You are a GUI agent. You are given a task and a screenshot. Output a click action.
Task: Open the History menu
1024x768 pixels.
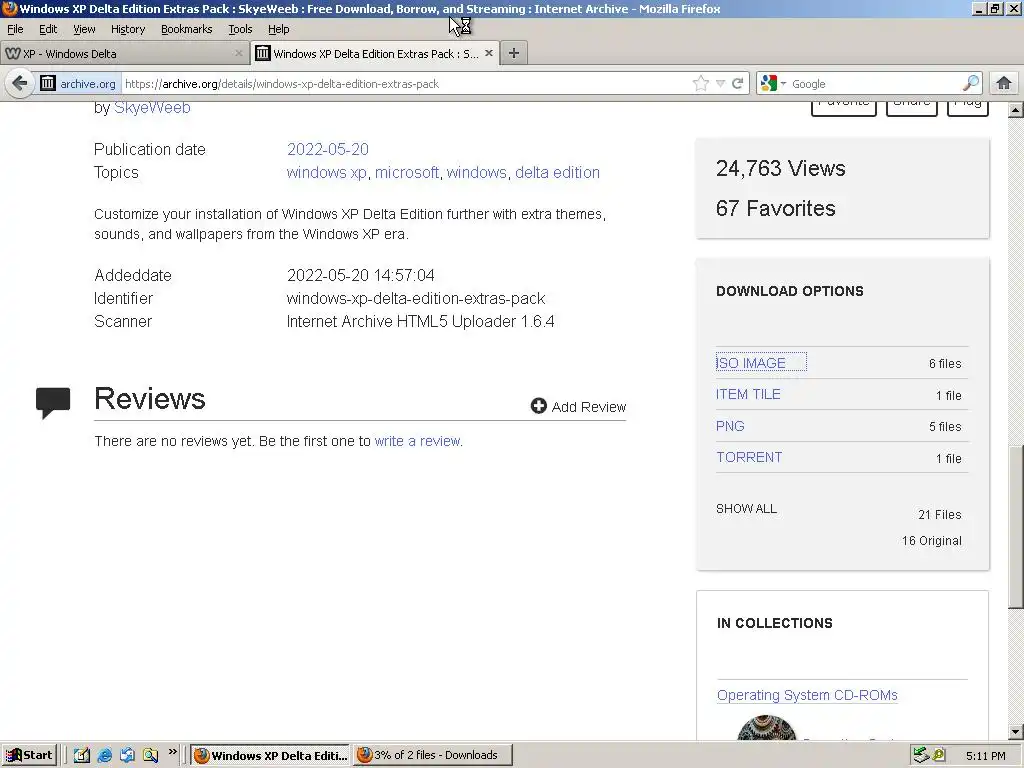pos(128,29)
